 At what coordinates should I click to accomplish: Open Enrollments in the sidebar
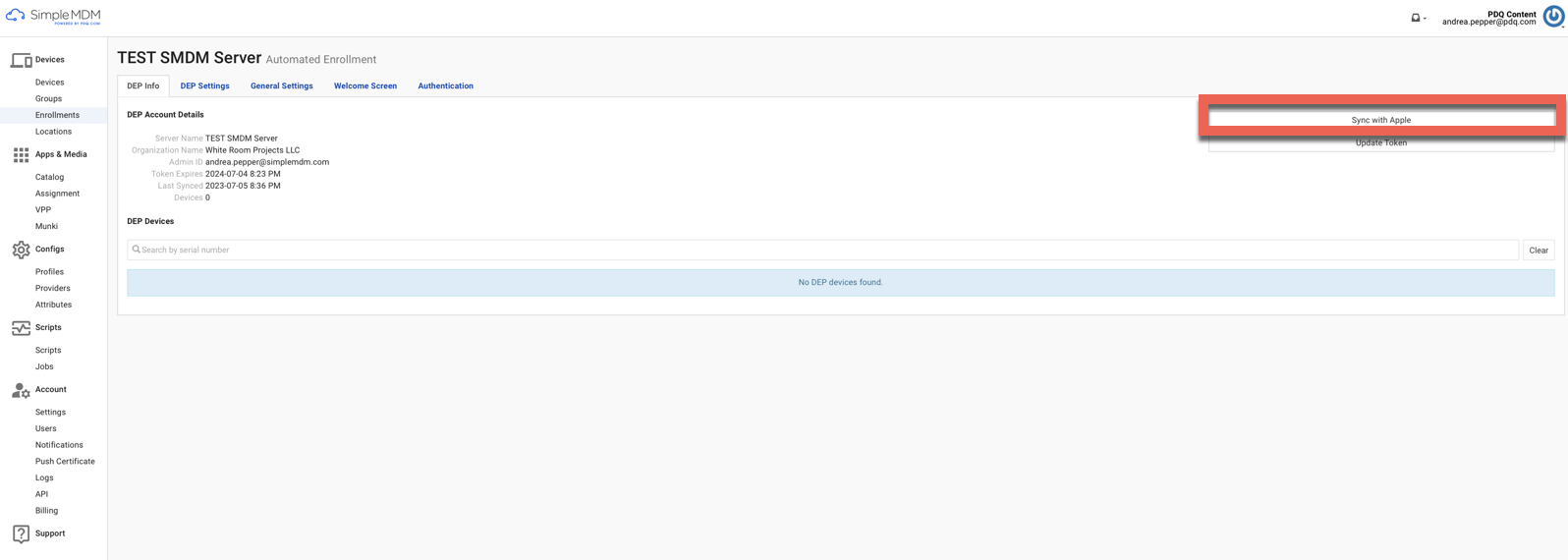pyautogui.click(x=57, y=115)
